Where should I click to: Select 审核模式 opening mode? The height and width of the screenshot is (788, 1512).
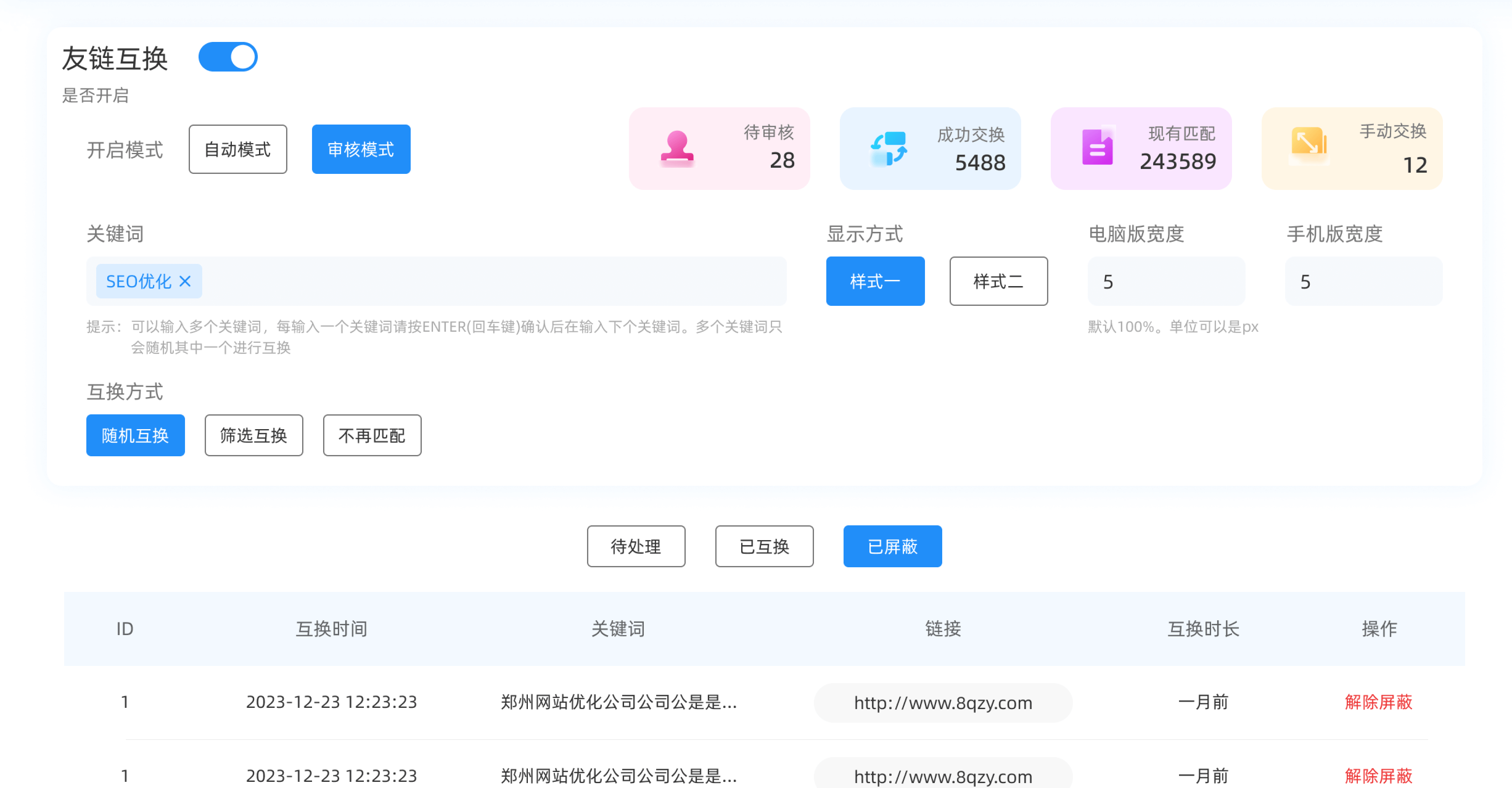(x=361, y=149)
